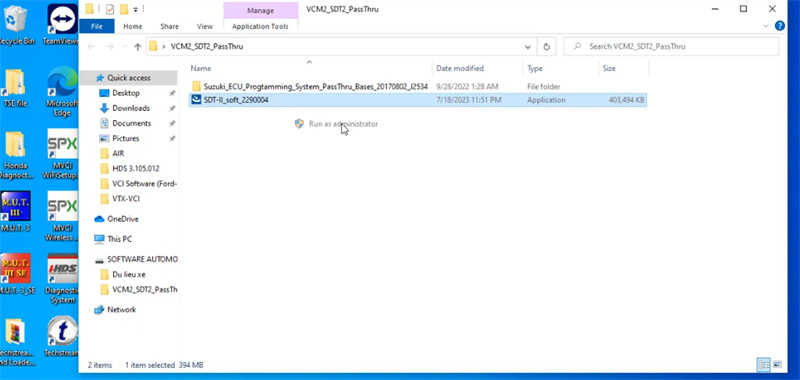Select the SOFTWARE AUTOMO drive in sidebar

[x=142, y=259]
